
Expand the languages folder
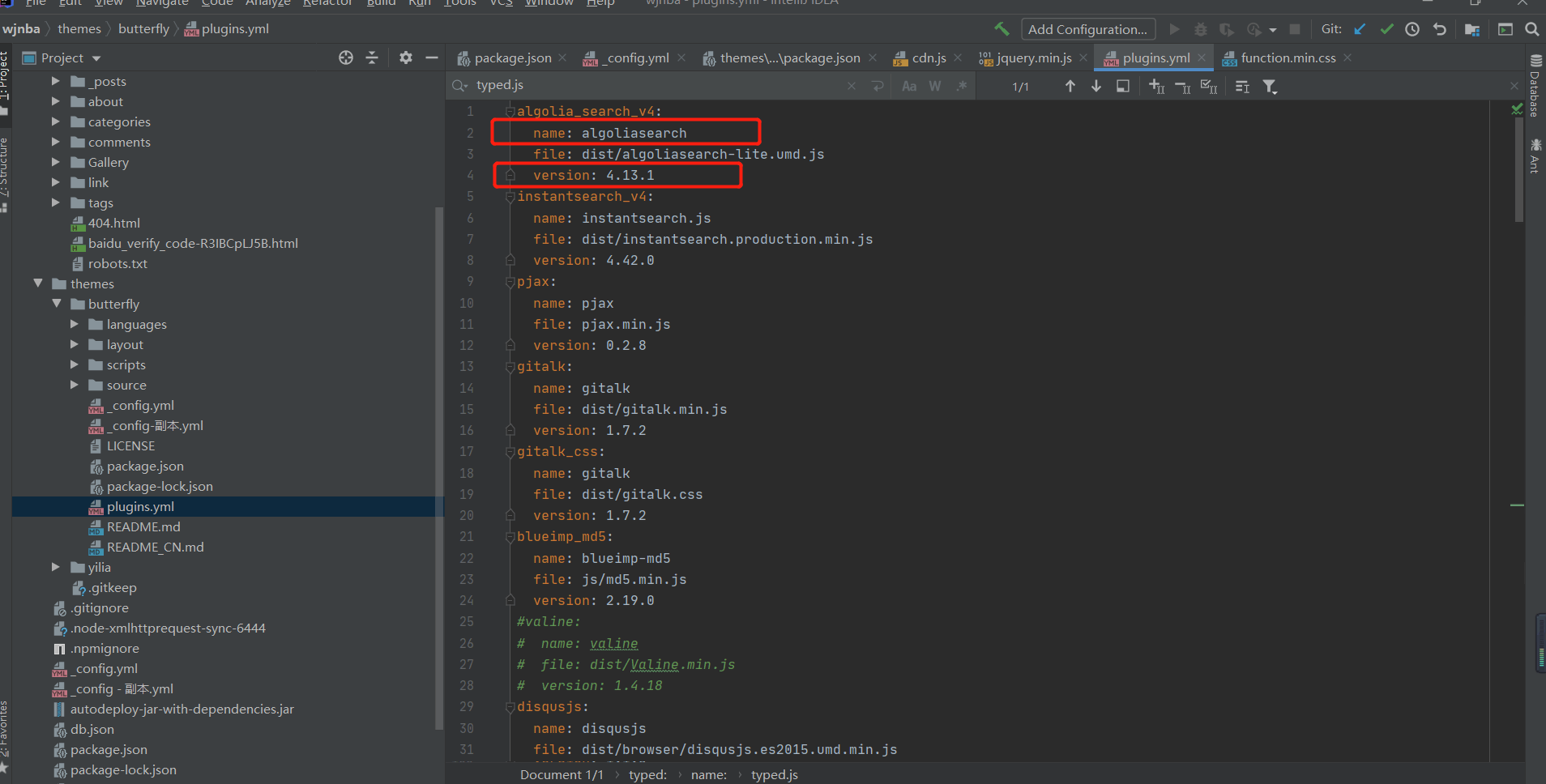coord(75,324)
